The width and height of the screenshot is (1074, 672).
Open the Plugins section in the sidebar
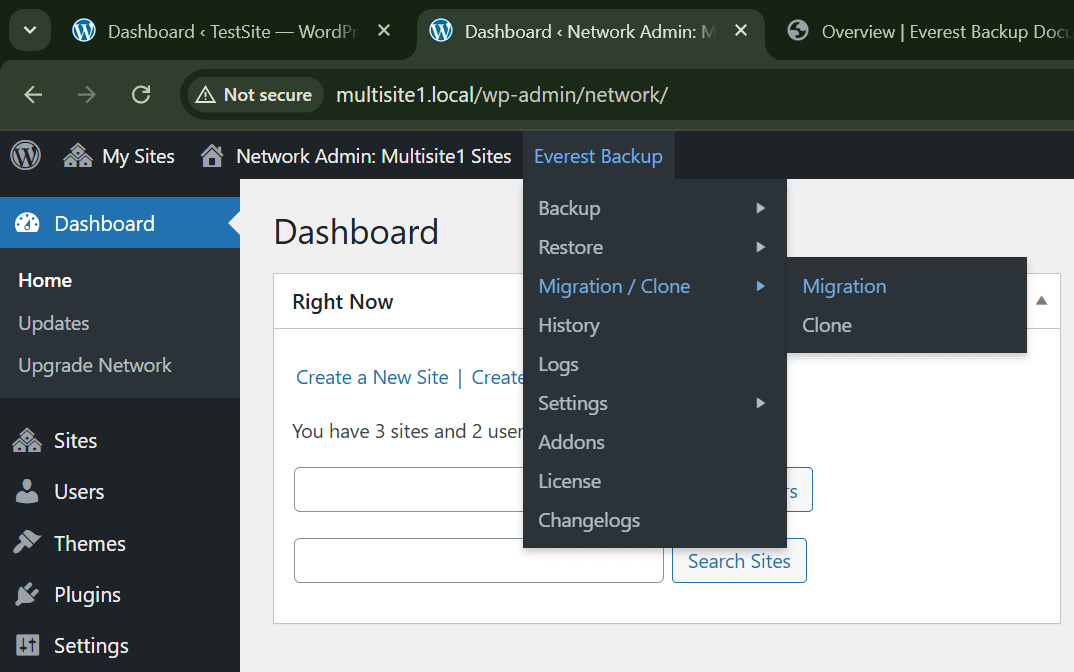click(x=87, y=595)
